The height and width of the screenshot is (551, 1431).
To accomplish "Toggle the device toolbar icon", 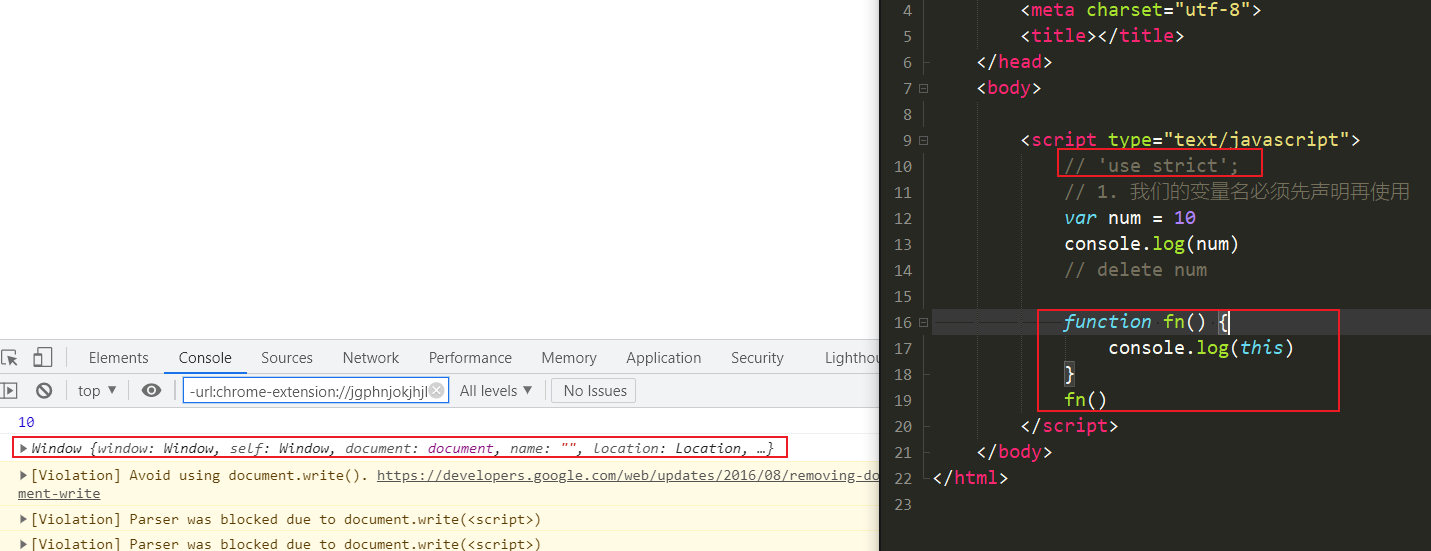I will (42, 357).
